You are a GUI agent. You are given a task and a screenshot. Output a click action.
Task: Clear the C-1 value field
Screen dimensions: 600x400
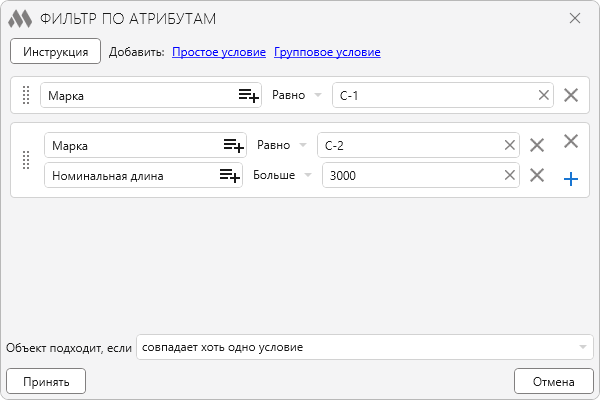(x=544, y=95)
